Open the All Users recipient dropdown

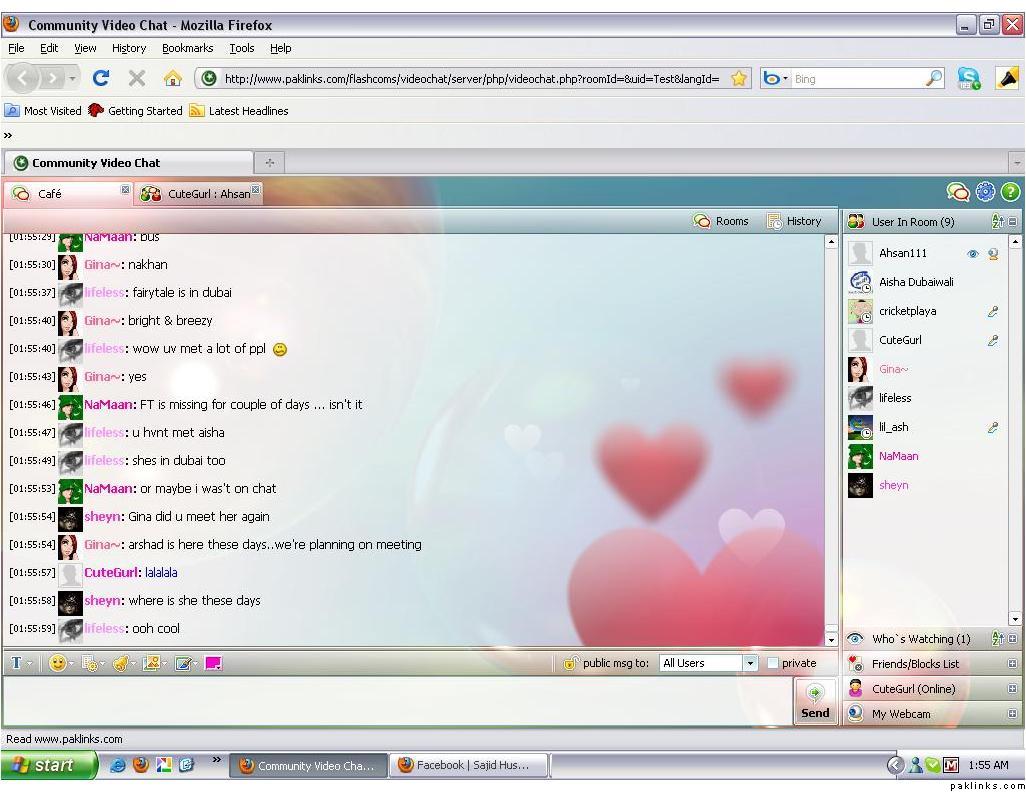click(750, 663)
